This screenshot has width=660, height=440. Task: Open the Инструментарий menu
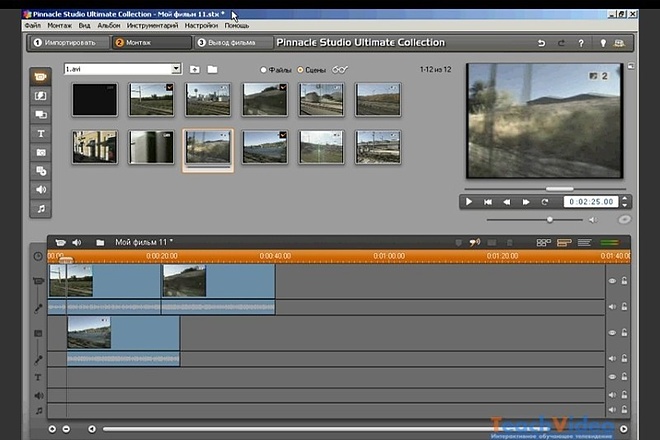152,26
